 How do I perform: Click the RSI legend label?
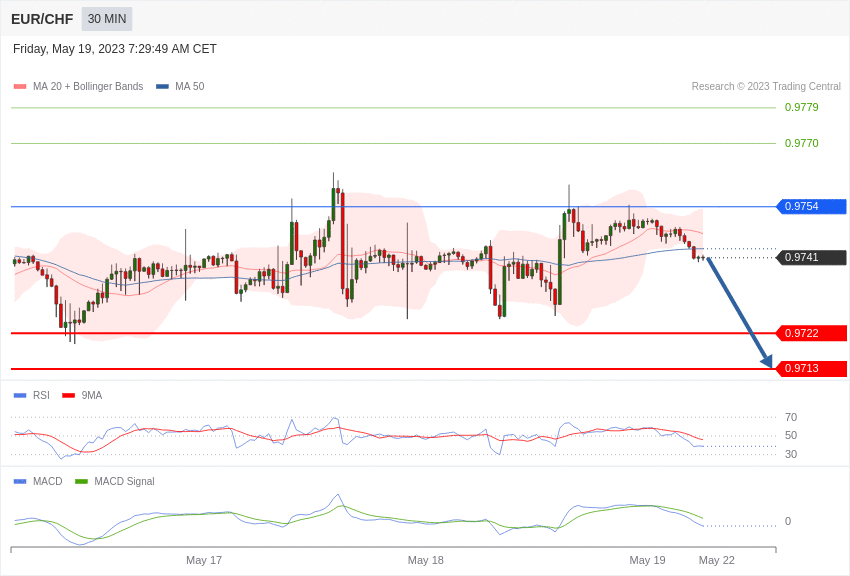tap(41, 396)
